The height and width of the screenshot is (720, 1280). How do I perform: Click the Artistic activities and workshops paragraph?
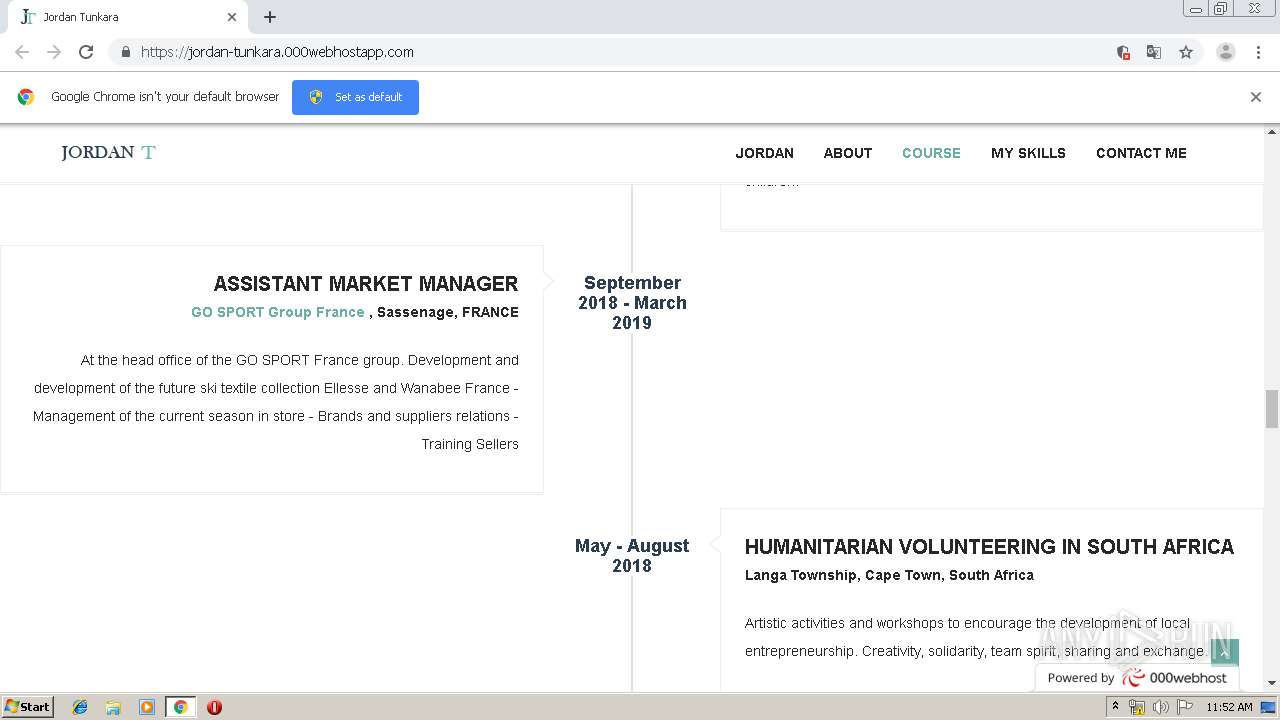(977, 637)
